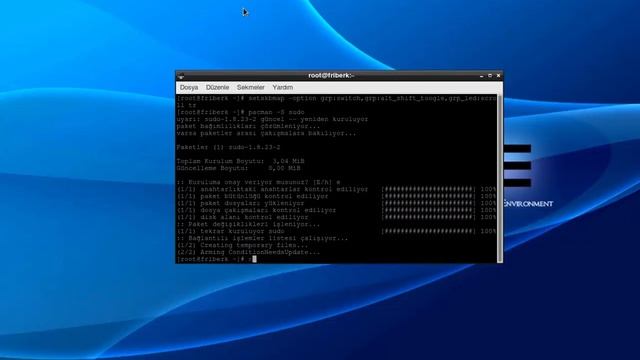This screenshot has width=640, height=360.
Task: Click the terminal vertical scrollbar
Action: tap(500, 178)
